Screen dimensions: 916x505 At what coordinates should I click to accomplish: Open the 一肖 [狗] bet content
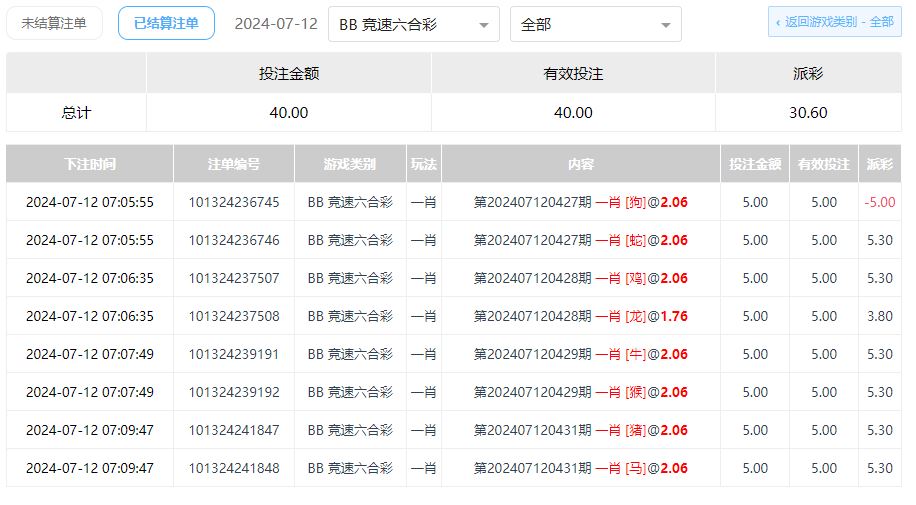coord(580,202)
